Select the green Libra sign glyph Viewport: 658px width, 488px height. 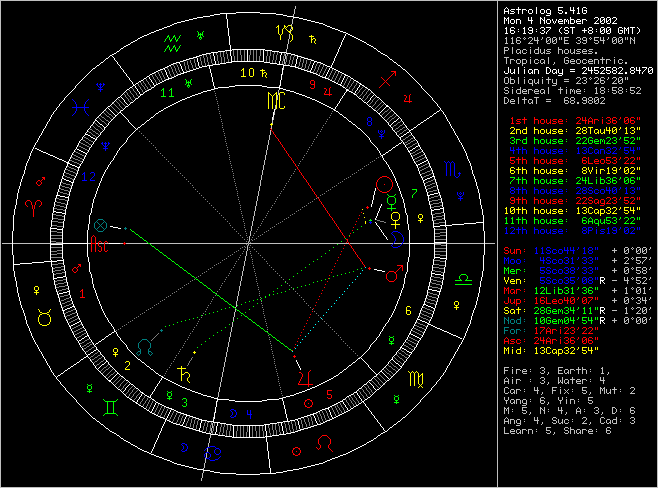pos(461,281)
